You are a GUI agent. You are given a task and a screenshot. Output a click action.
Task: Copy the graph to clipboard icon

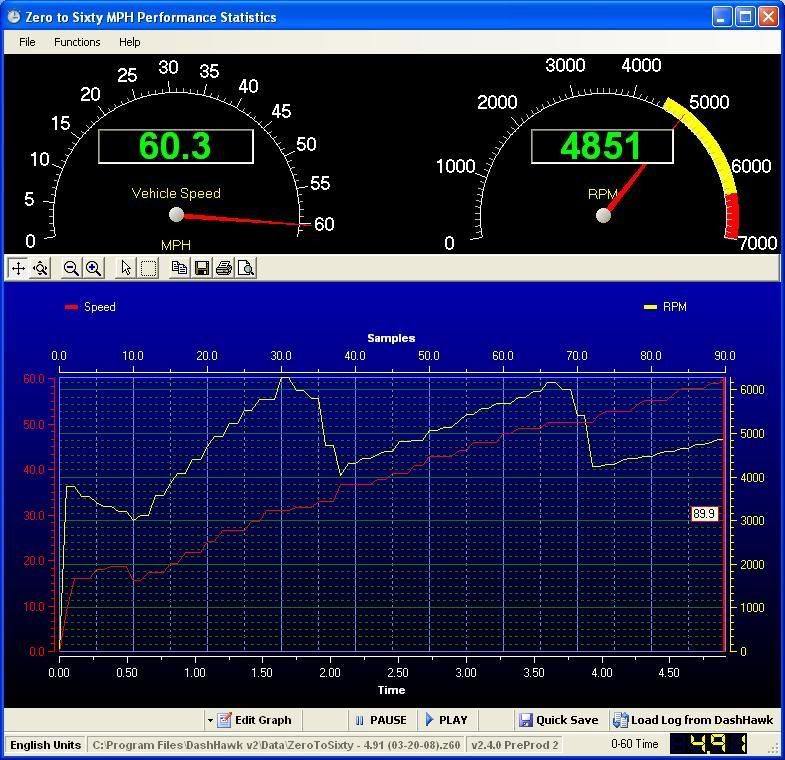tap(179, 268)
